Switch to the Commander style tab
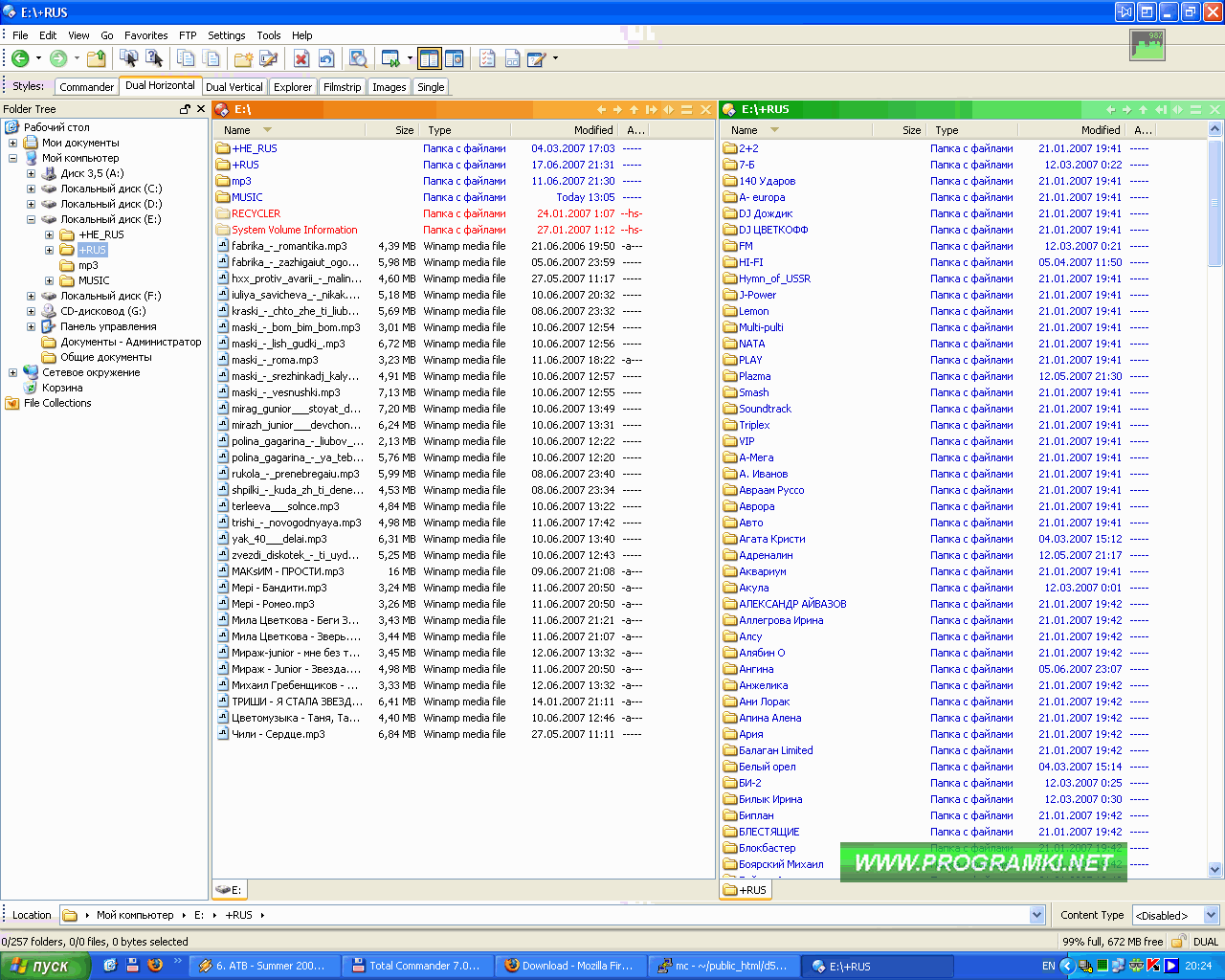 tap(86, 87)
